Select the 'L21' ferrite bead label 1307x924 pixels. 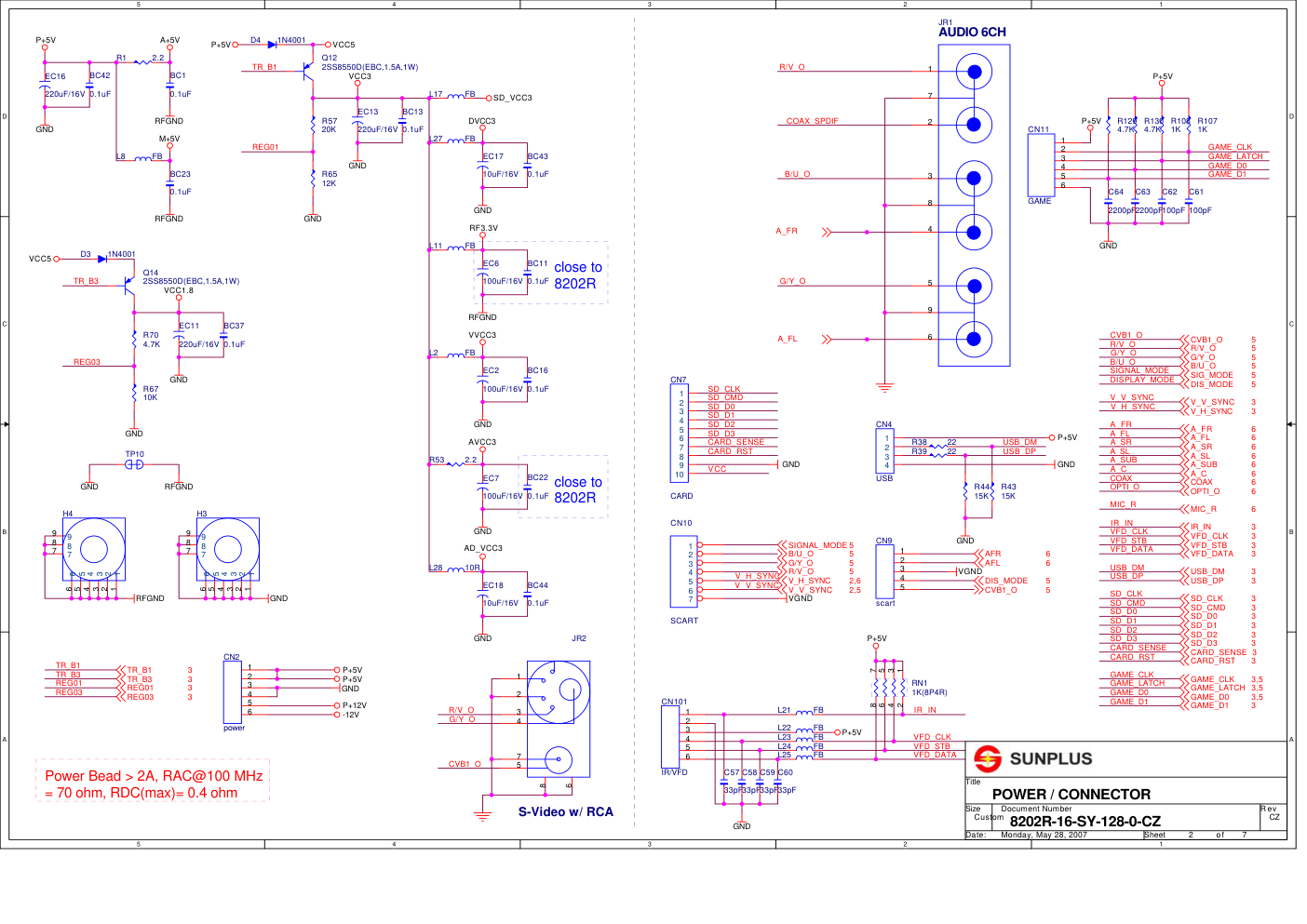pyautogui.click(x=785, y=710)
